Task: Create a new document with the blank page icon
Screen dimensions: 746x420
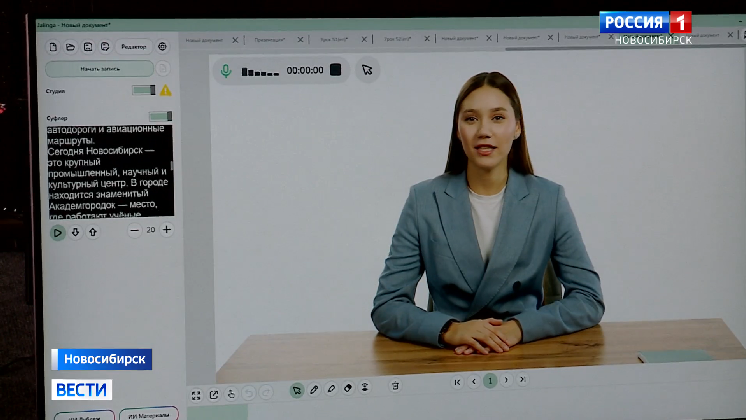Action: click(x=53, y=47)
